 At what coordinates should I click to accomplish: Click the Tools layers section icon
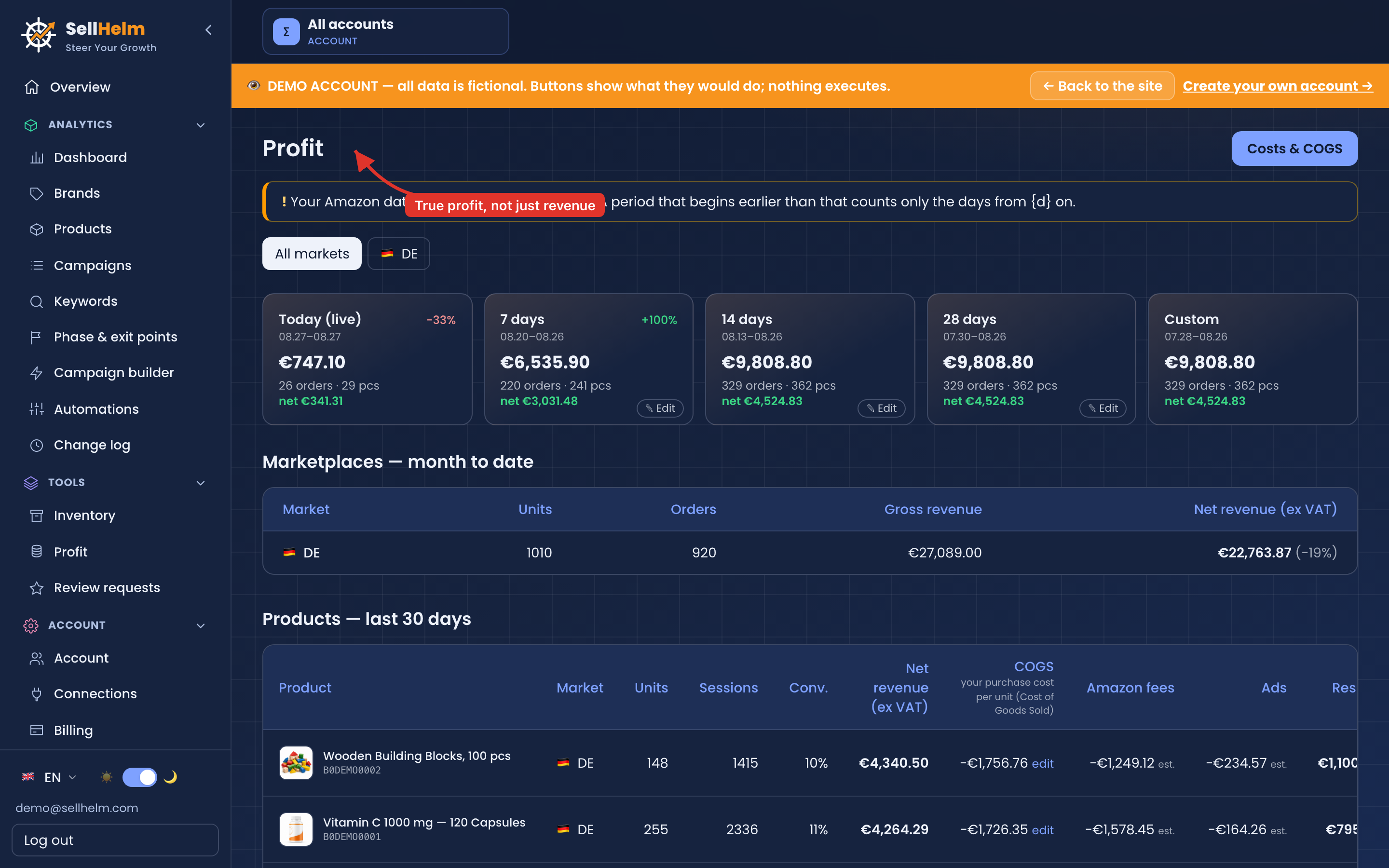(x=31, y=483)
